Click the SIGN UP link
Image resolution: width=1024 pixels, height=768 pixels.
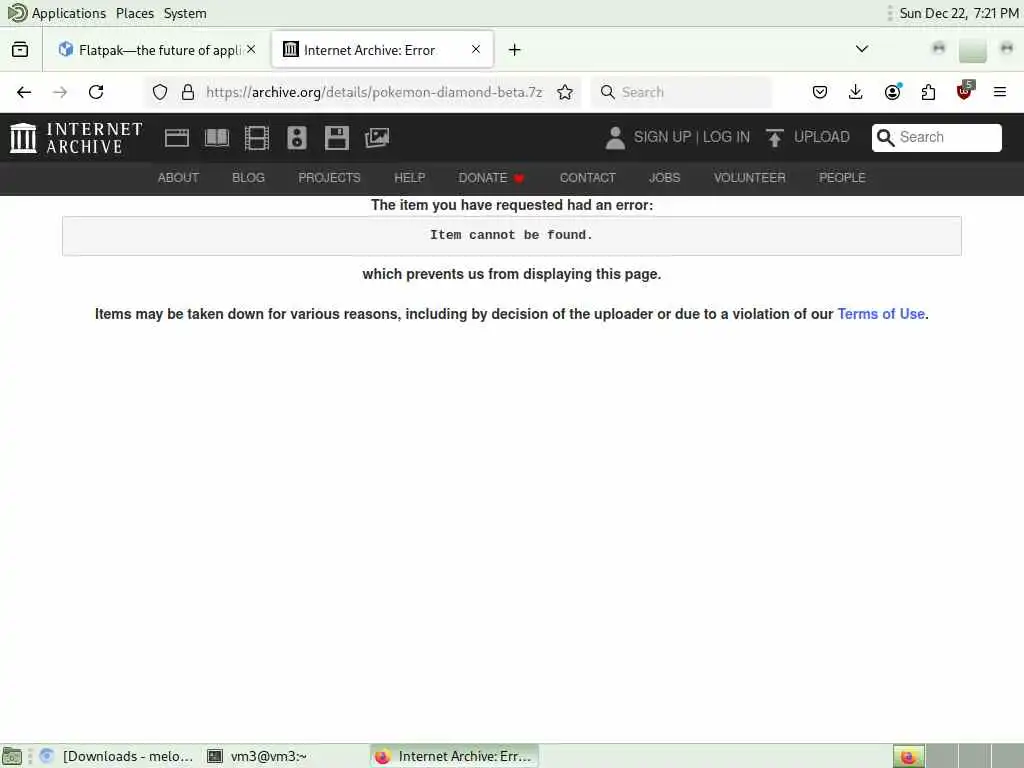point(662,137)
